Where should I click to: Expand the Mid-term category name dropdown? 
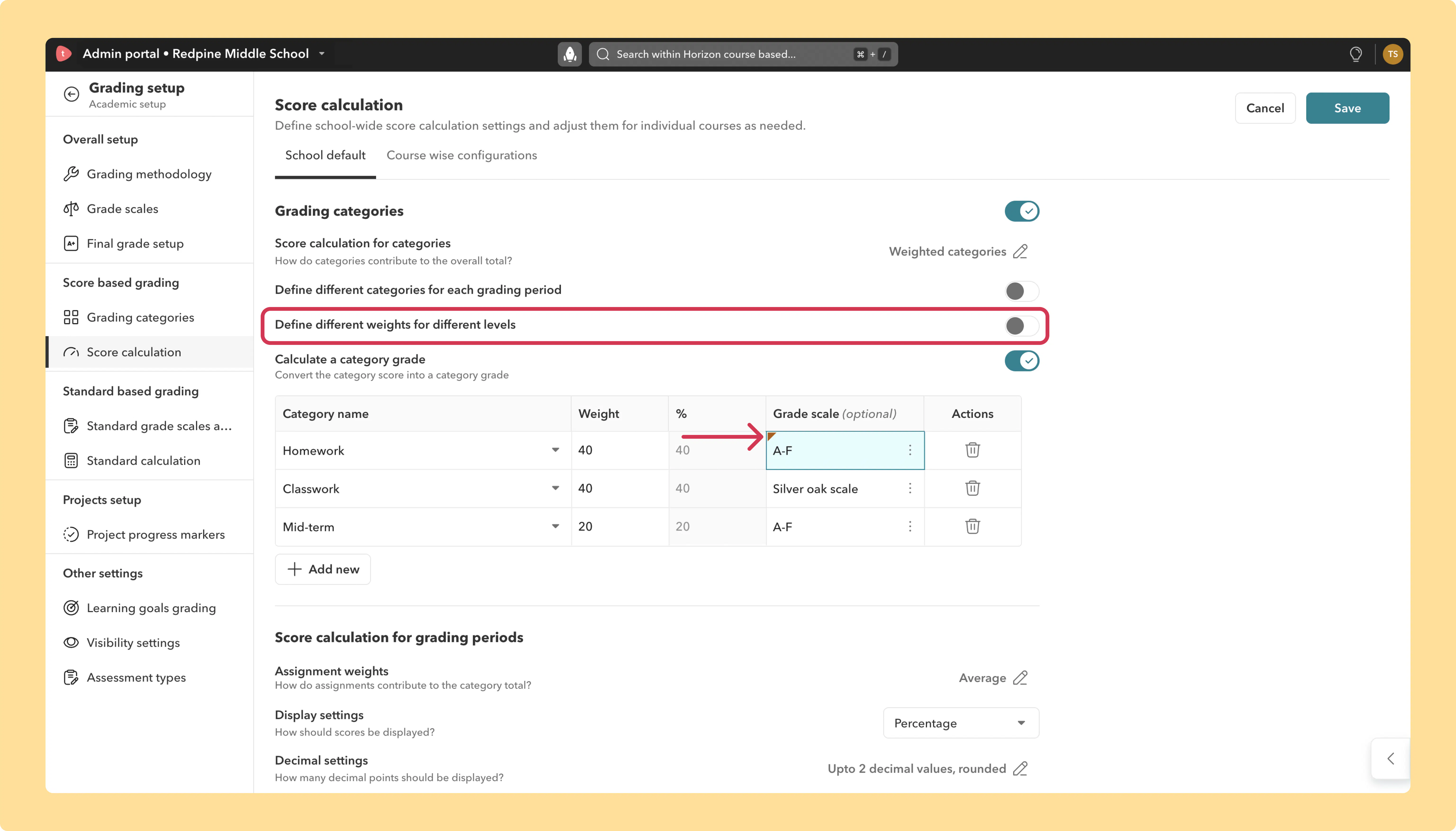(x=555, y=526)
